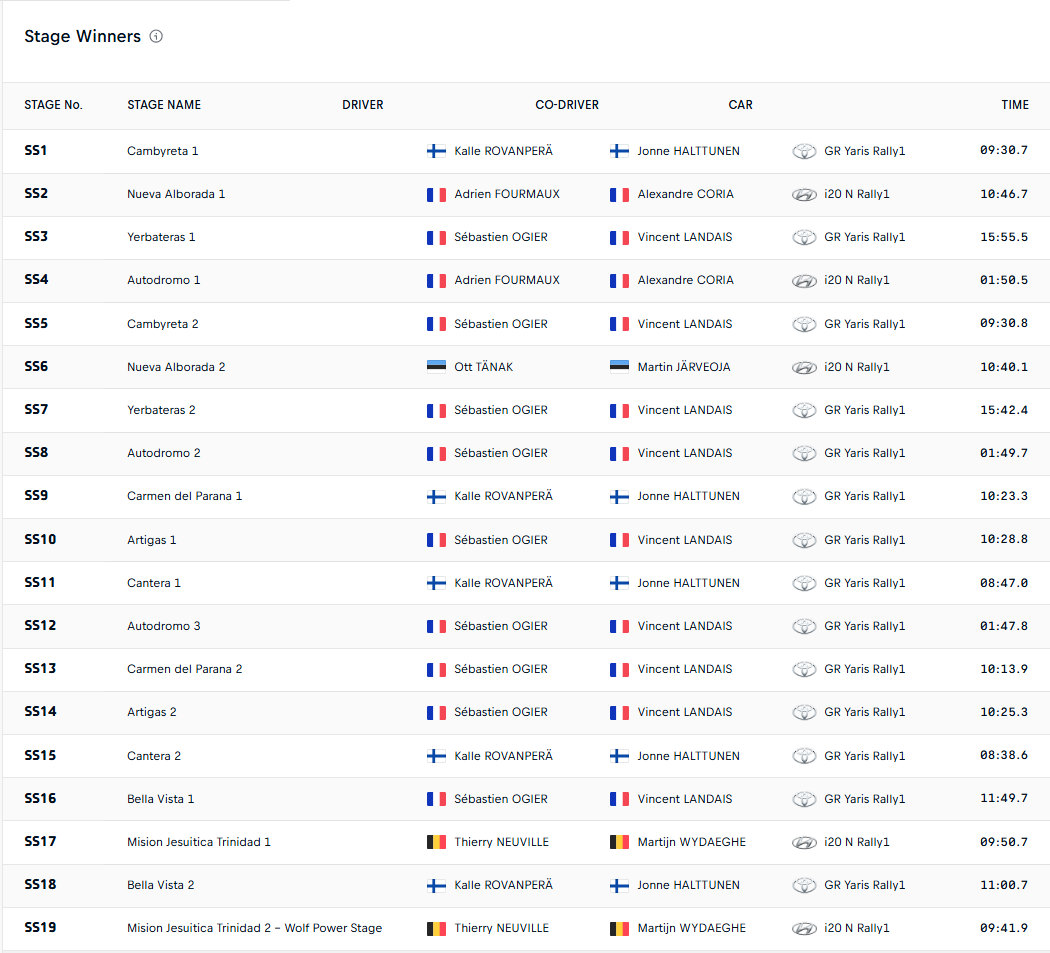Click the Hyundai logo in the SS19 row
The height and width of the screenshot is (953, 1050).
804,929
